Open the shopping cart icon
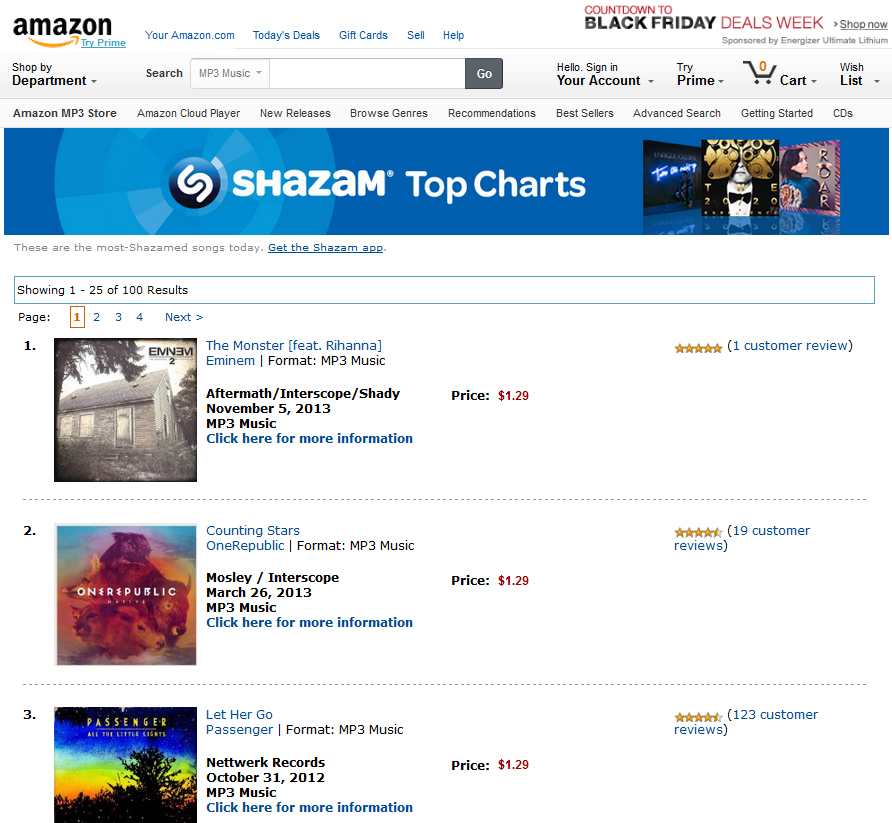 tap(759, 73)
